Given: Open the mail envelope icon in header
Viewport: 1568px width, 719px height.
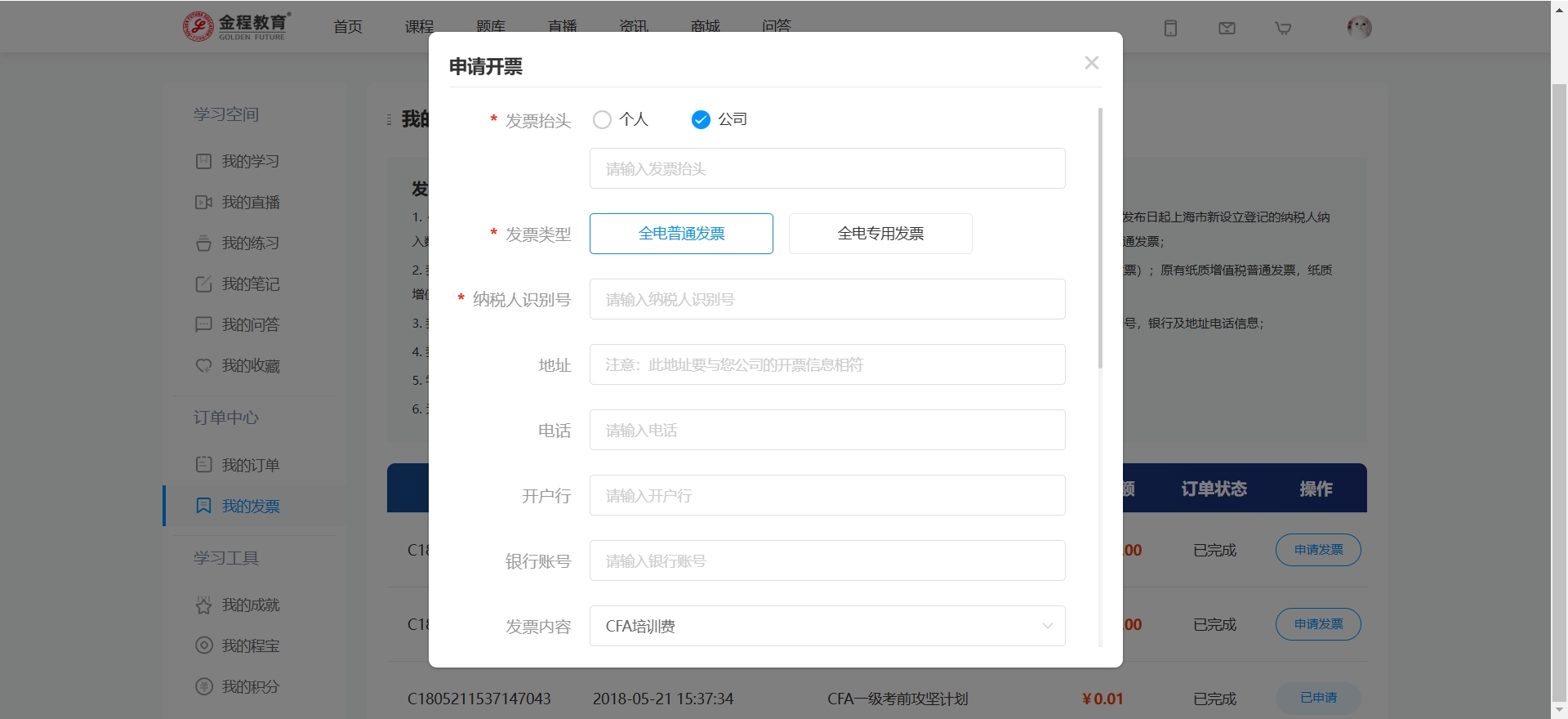Looking at the screenshot, I should 1227,28.
